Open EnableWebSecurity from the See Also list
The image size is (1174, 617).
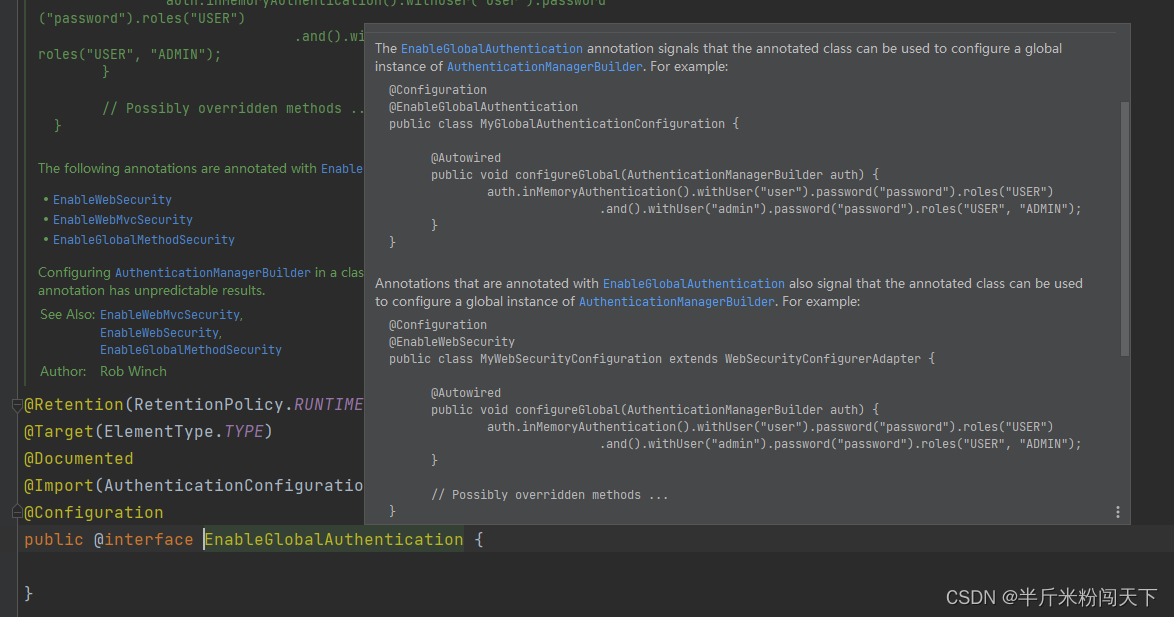159,332
